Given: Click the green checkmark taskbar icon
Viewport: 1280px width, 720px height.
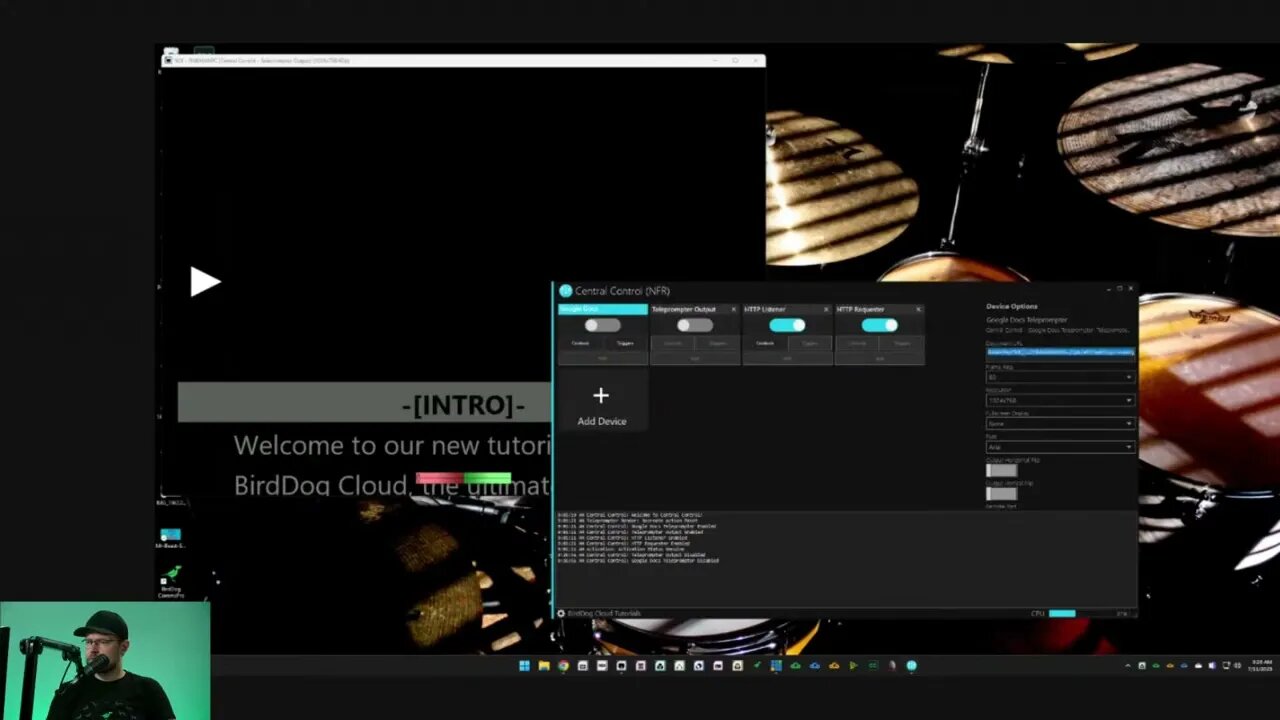Looking at the screenshot, I should click(757, 665).
